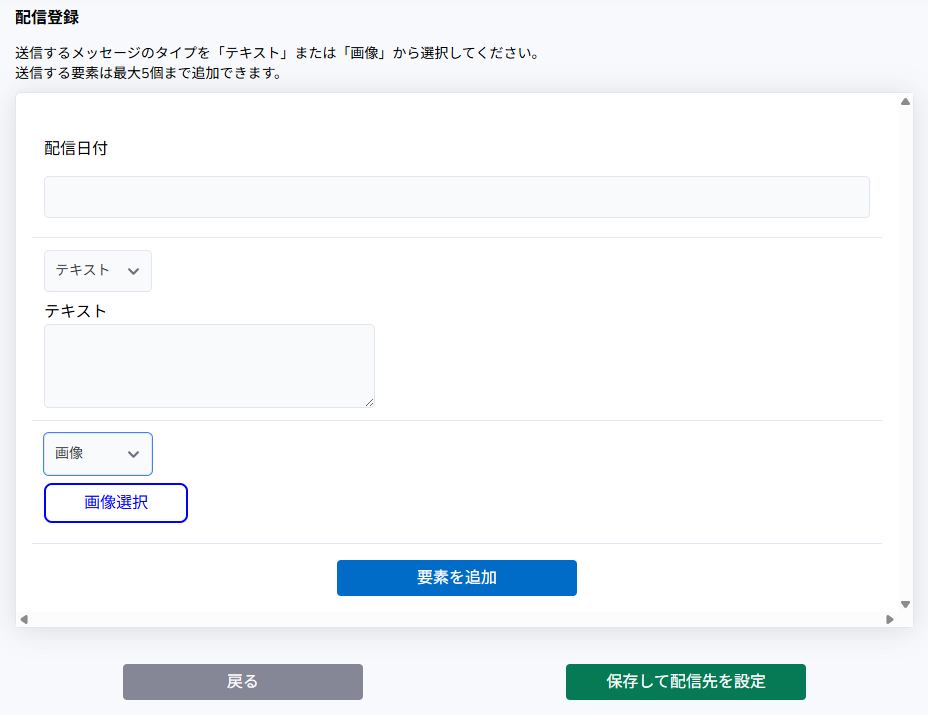Click the chevron arrow on the 画像 type selector
The height and width of the screenshot is (715, 928).
click(x=133, y=454)
